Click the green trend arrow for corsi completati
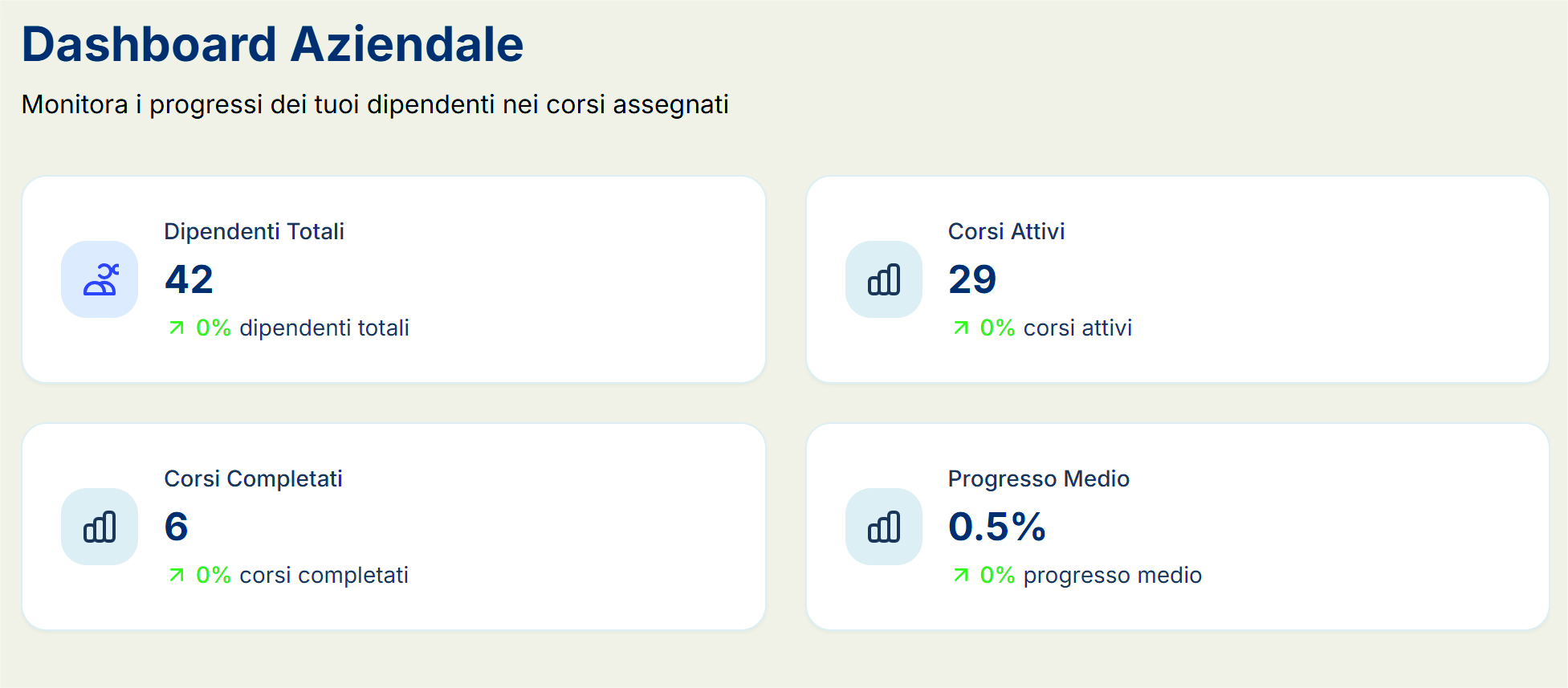The width and height of the screenshot is (1568, 688). tap(177, 575)
